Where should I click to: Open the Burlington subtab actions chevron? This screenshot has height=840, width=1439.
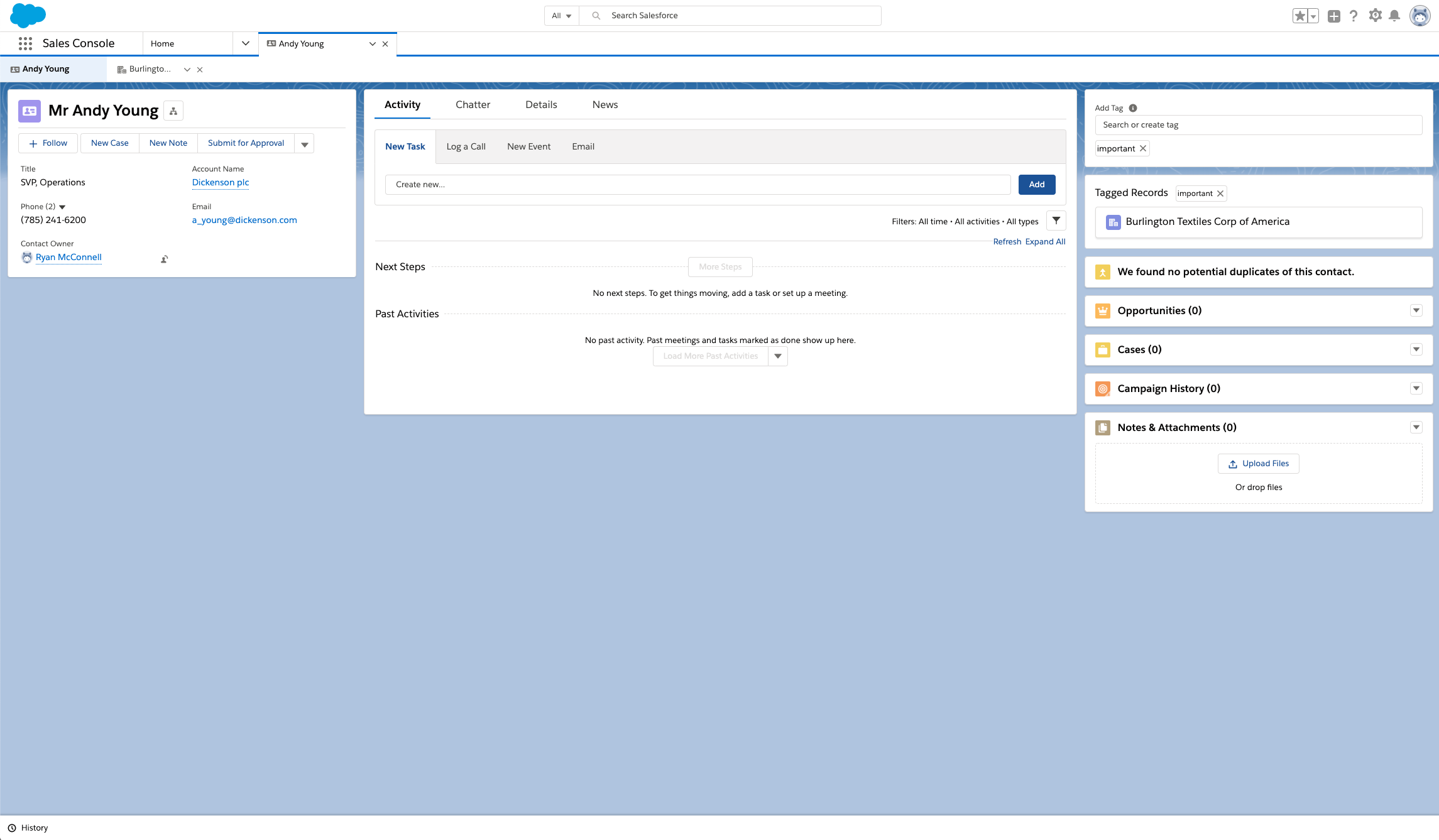(187, 70)
